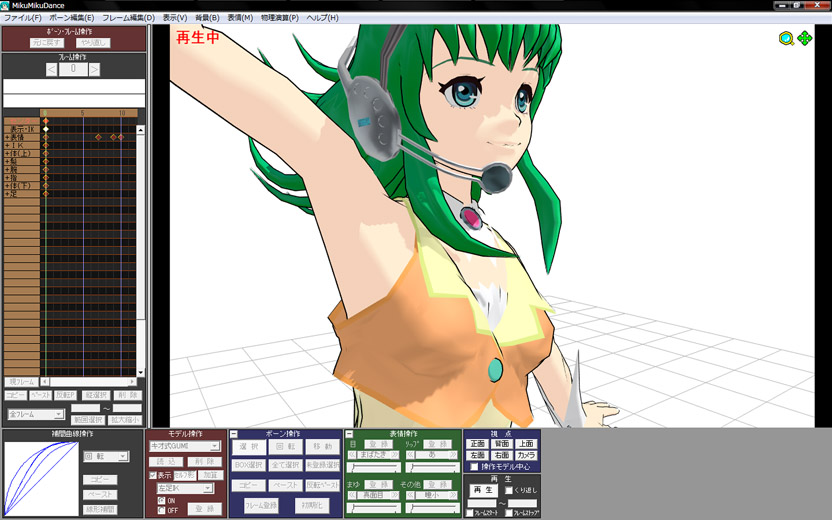Click frame number input showing 0
This screenshot has height=520, width=832.
point(73,70)
